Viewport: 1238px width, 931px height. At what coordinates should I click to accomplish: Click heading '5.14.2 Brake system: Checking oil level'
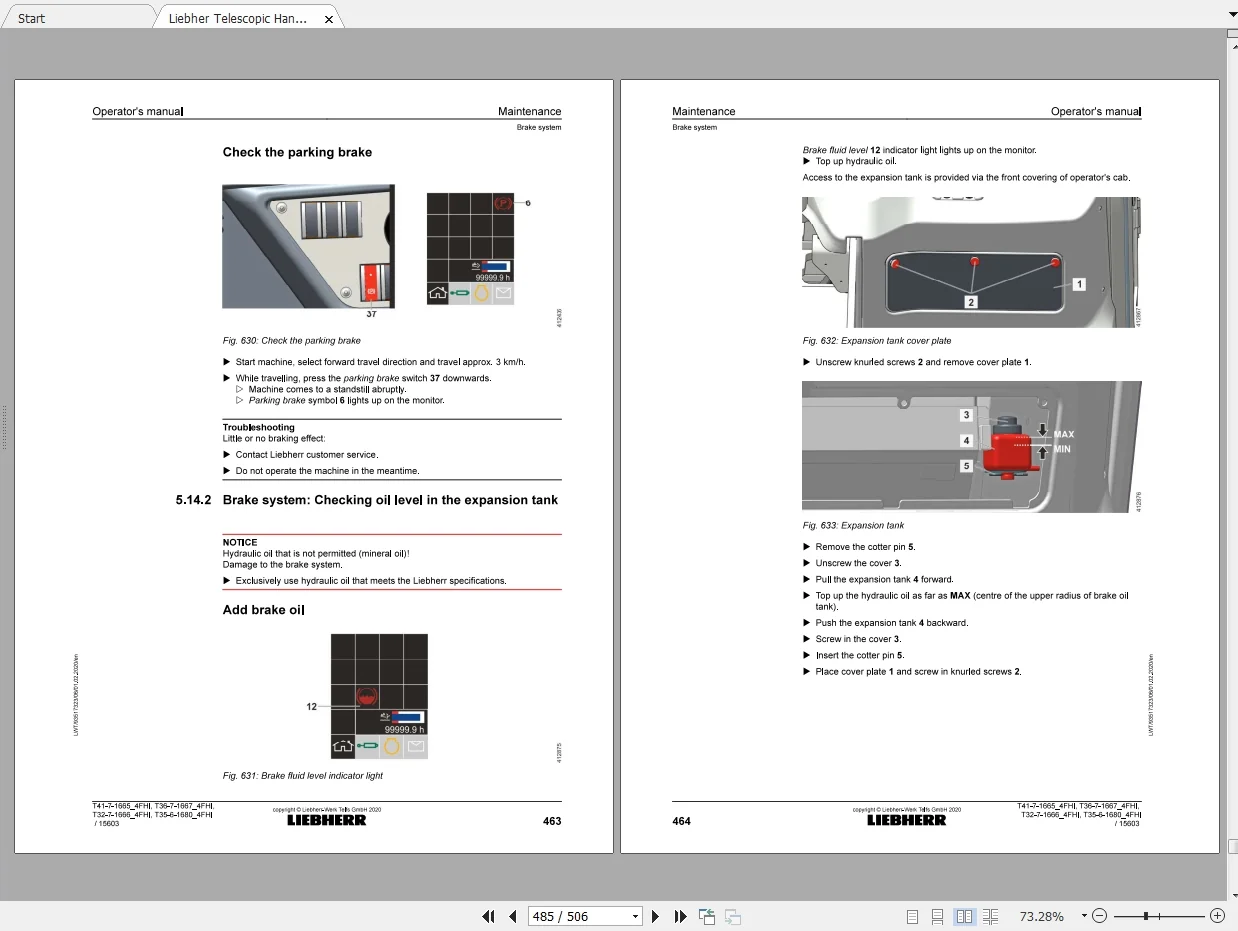coord(367,500)
